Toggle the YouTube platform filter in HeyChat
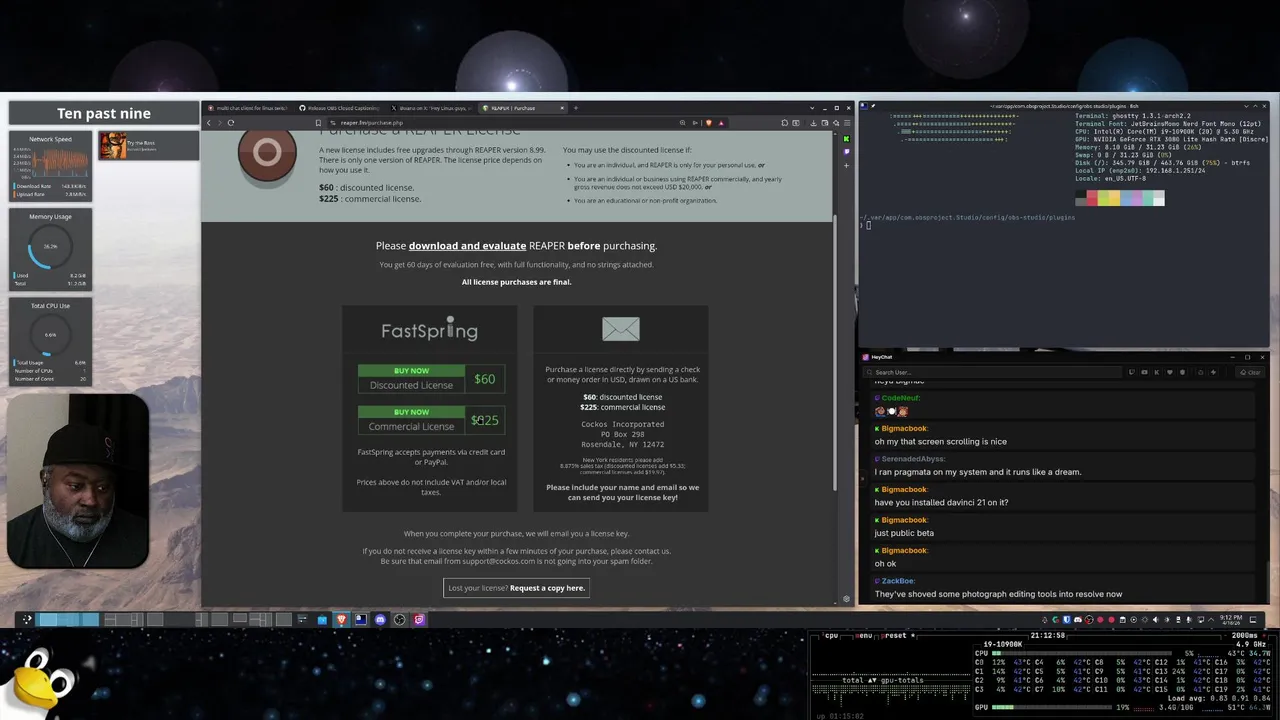 (1144, 372)
